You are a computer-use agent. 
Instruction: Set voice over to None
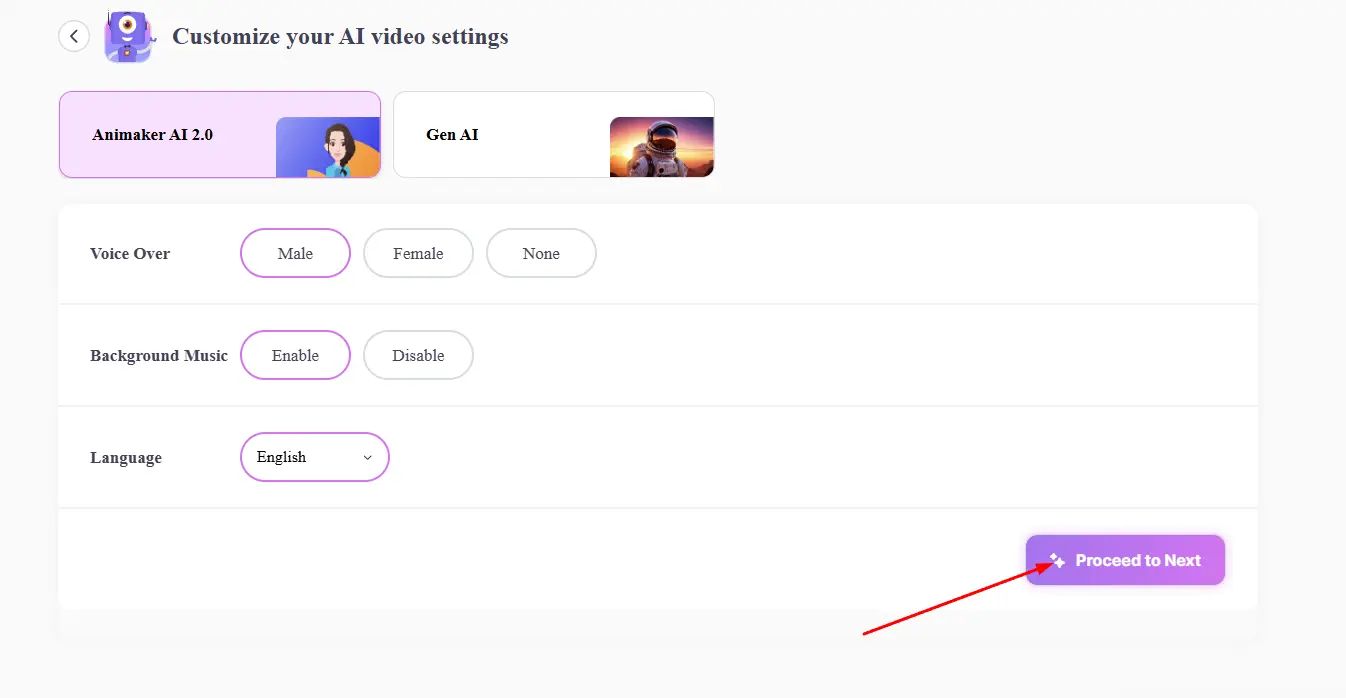click(x=541, y=253)
